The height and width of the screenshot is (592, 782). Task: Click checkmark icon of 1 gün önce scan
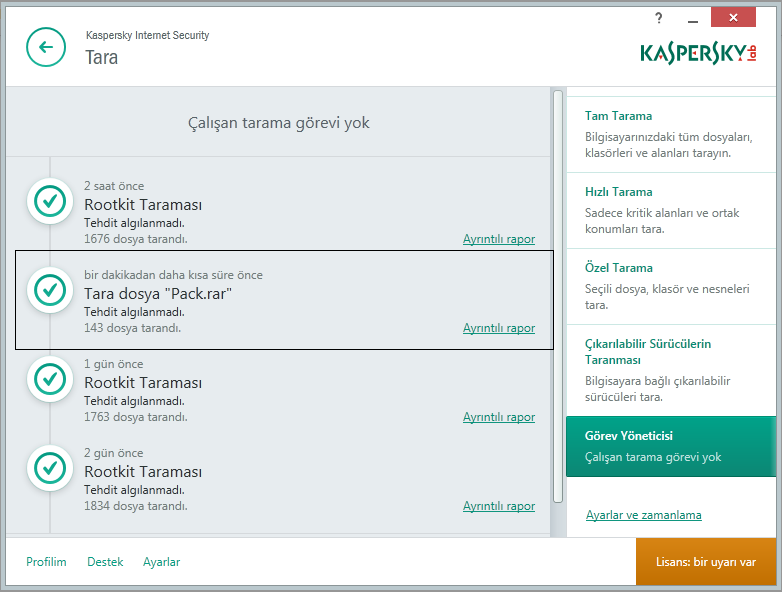(x=50, y=379)
